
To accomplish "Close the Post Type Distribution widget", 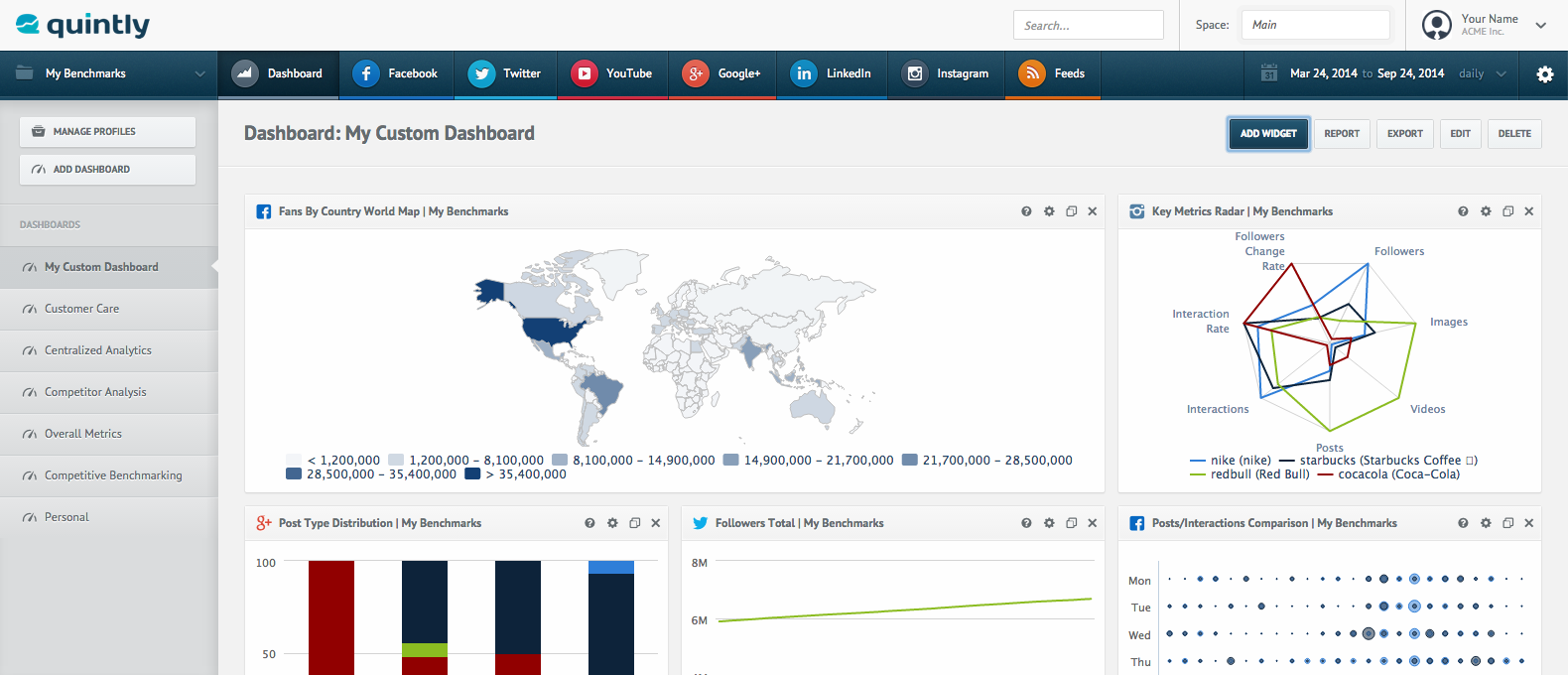I will (656, 523).
